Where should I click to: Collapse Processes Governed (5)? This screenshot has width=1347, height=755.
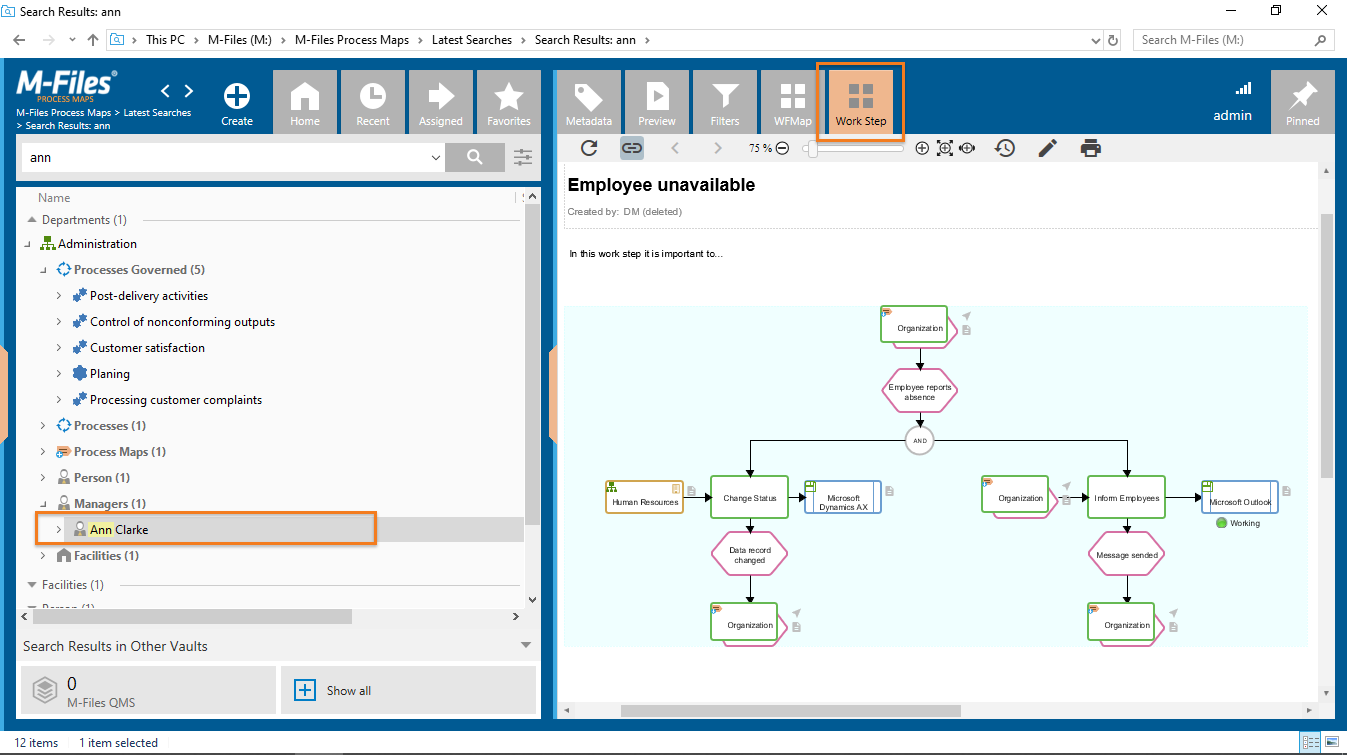click(x=43, y=270)
